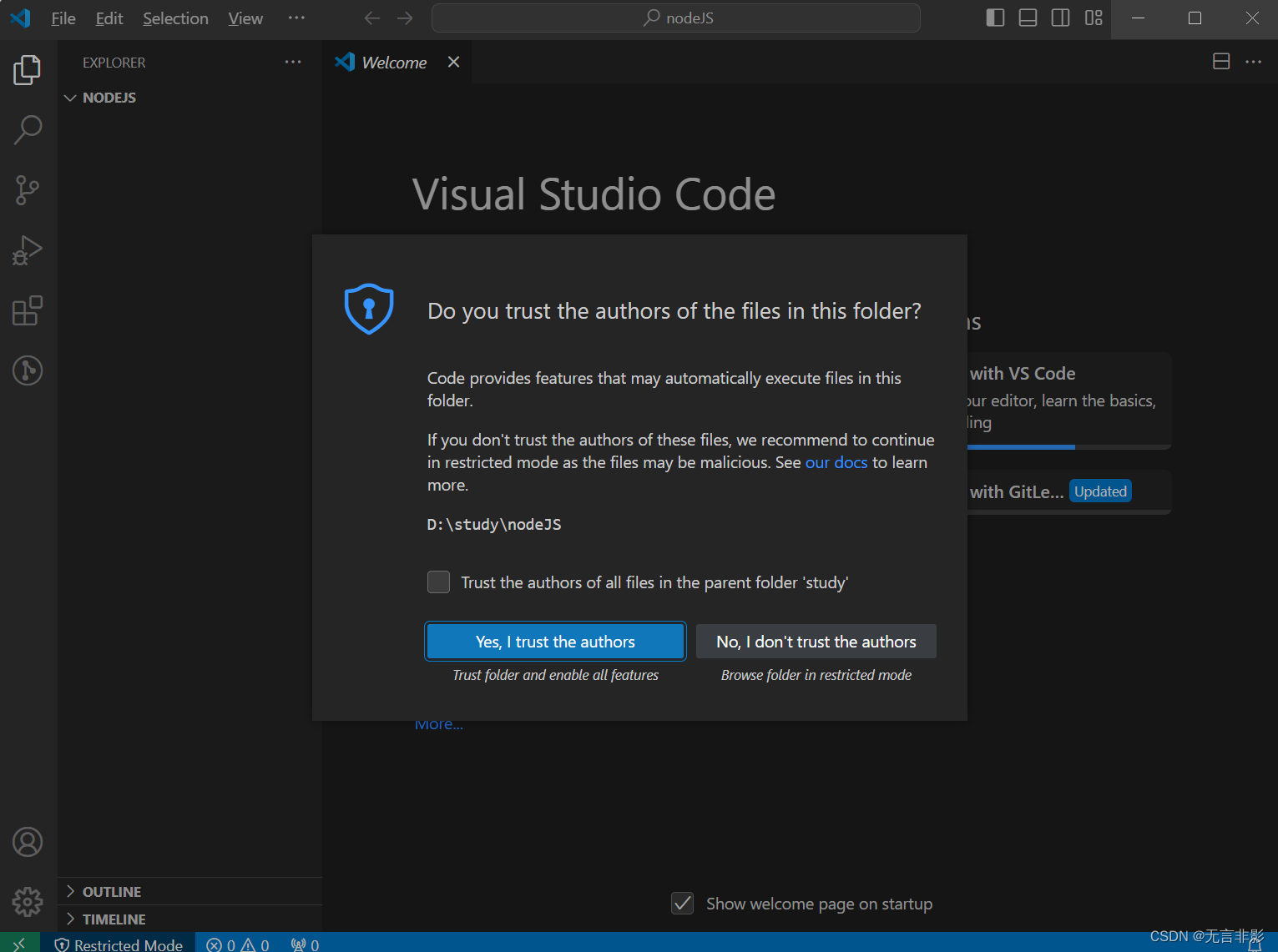The width and height of the screenshot is (1278, 952).
Task: Click 'Trust folder and enable all features' text
Action: point(555,675)
